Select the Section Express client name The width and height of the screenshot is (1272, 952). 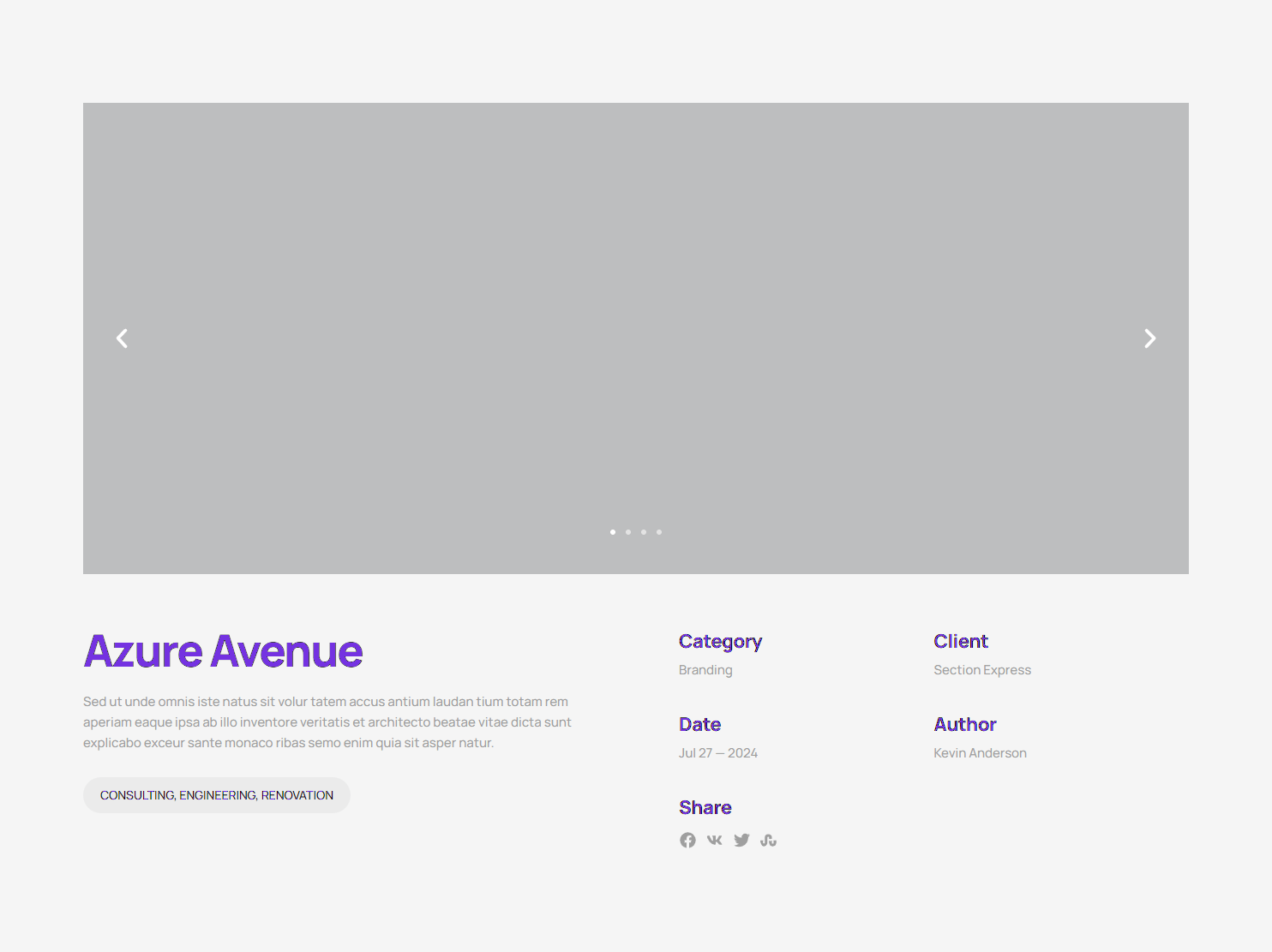point(982,669)
